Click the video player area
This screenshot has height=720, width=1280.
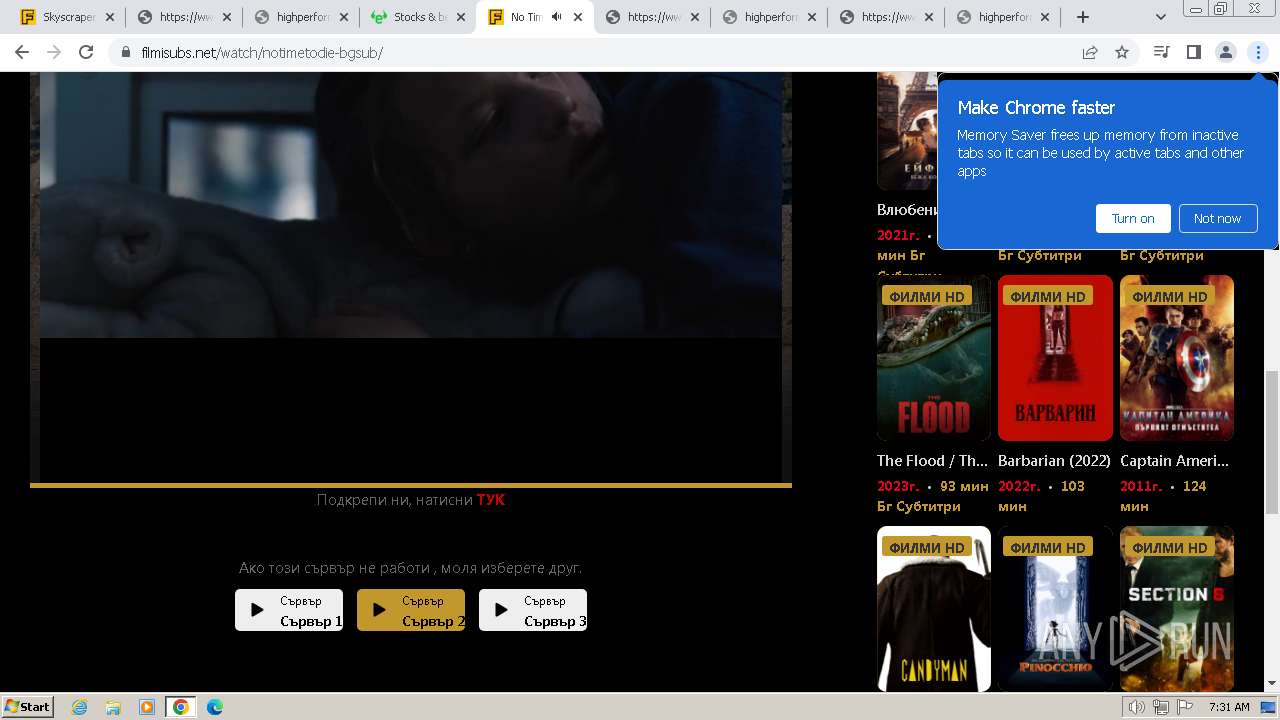click(411, 277)
